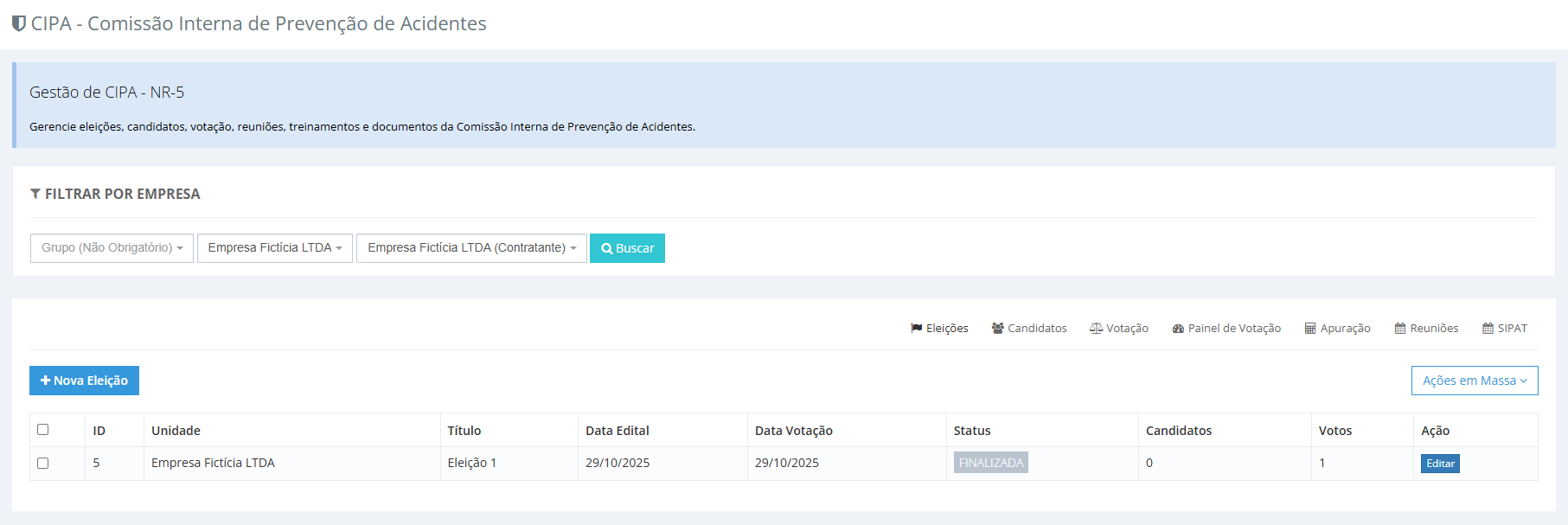The height and width of the screenshot is (525, 1568).
Task: Toggle the select-all checkbox in table header
Action: [42, 430]
